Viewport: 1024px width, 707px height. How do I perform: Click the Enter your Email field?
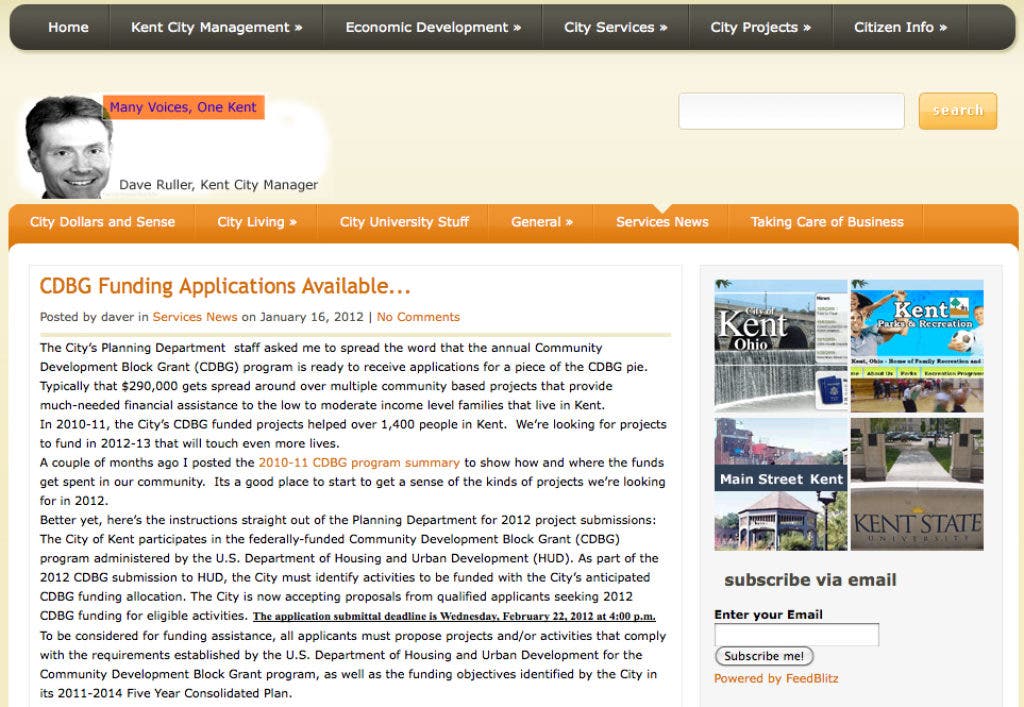click(796, 634)
